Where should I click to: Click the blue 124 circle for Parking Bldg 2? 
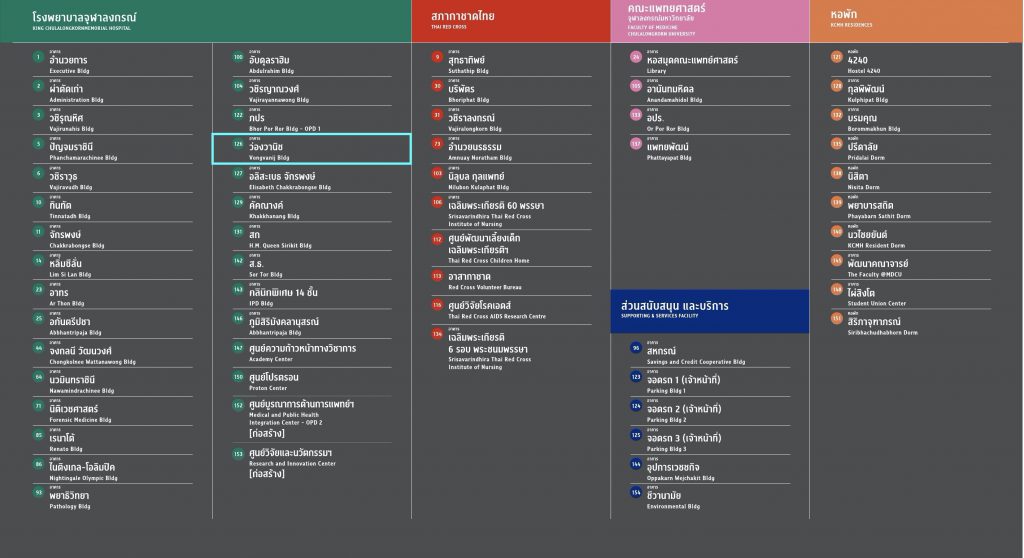pos(636,406)
